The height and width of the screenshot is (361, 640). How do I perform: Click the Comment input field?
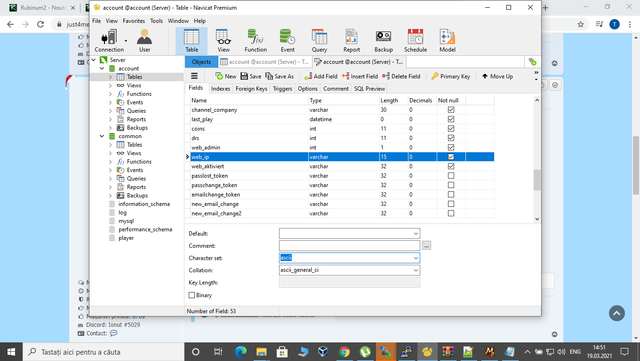349,245
